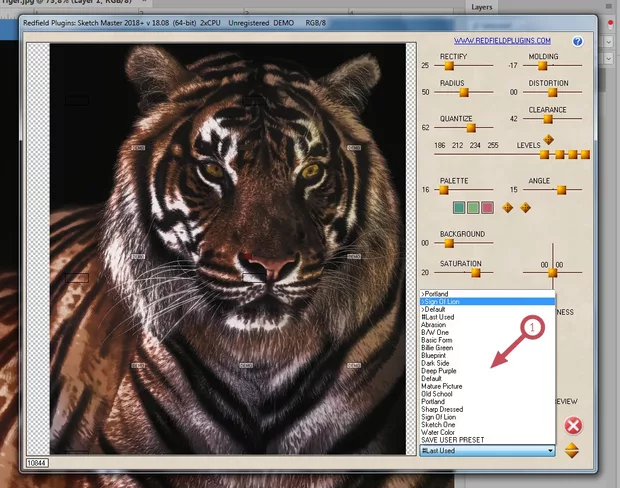Select the Old School preset
Screen dimensions: 620x488
click(437, 394)
